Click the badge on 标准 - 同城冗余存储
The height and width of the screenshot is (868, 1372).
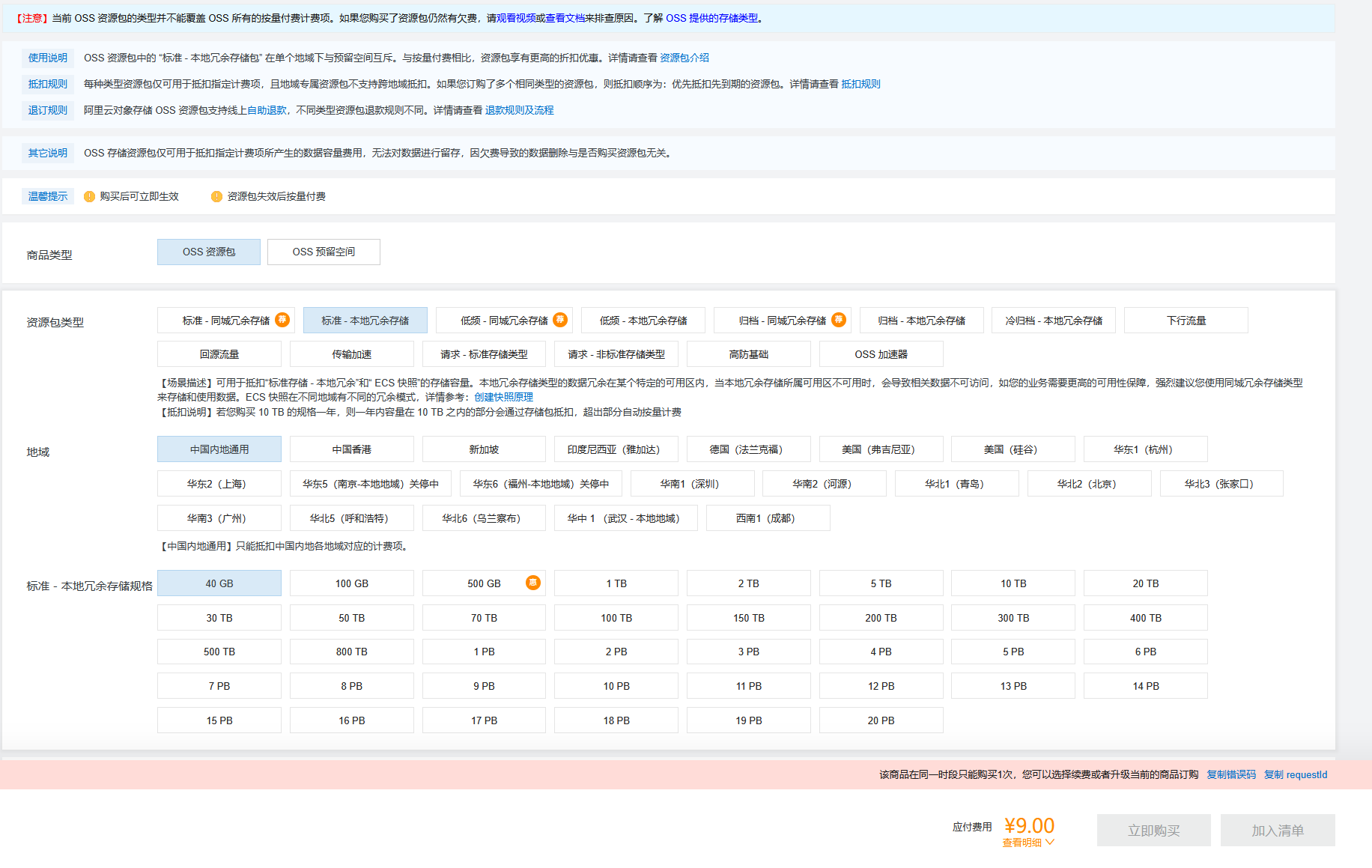(282, 320)
